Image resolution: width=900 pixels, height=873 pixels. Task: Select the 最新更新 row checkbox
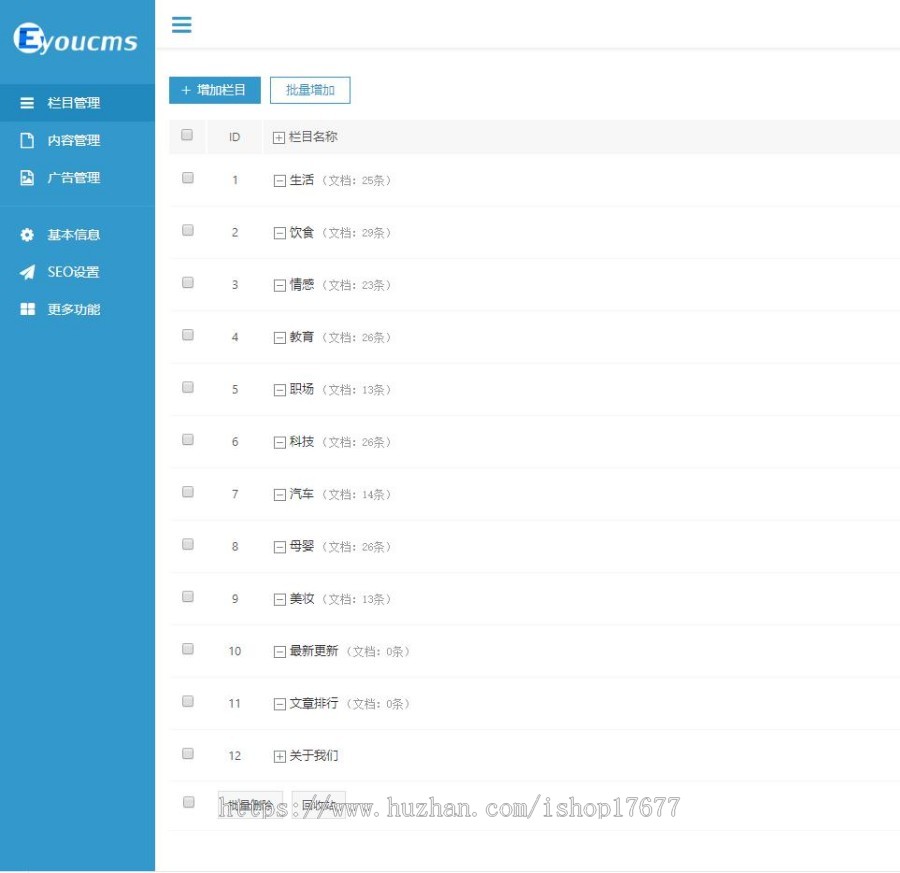(188, 649)
